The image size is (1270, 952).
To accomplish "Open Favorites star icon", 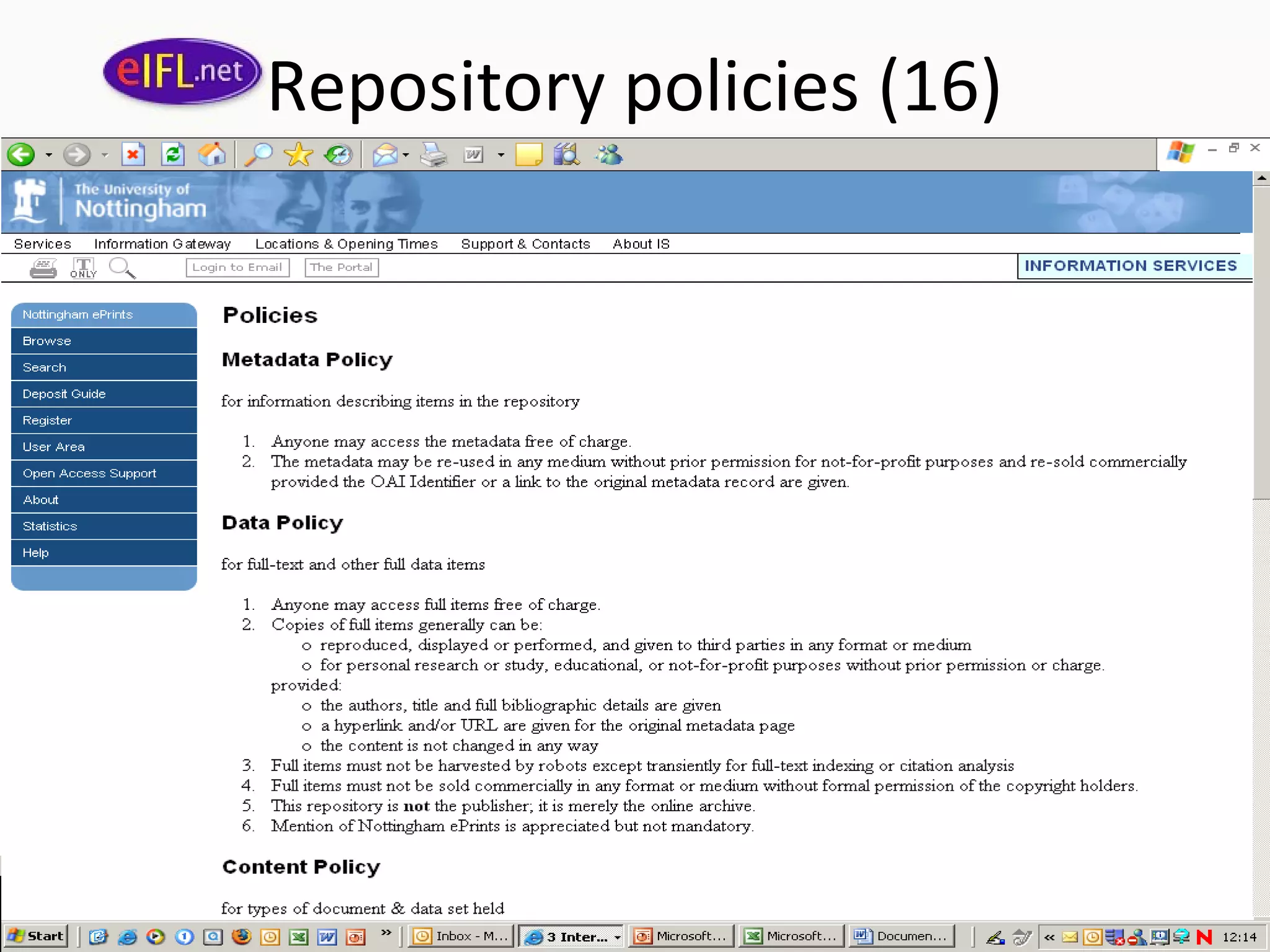I will click(298, 154).
